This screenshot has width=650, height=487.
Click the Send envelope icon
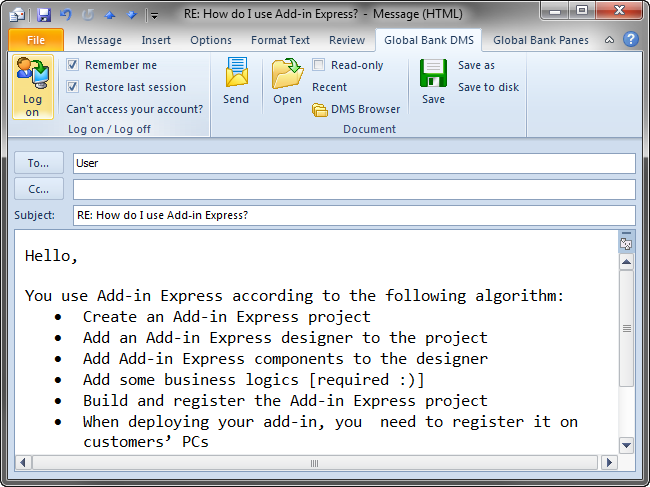(236, 72)
